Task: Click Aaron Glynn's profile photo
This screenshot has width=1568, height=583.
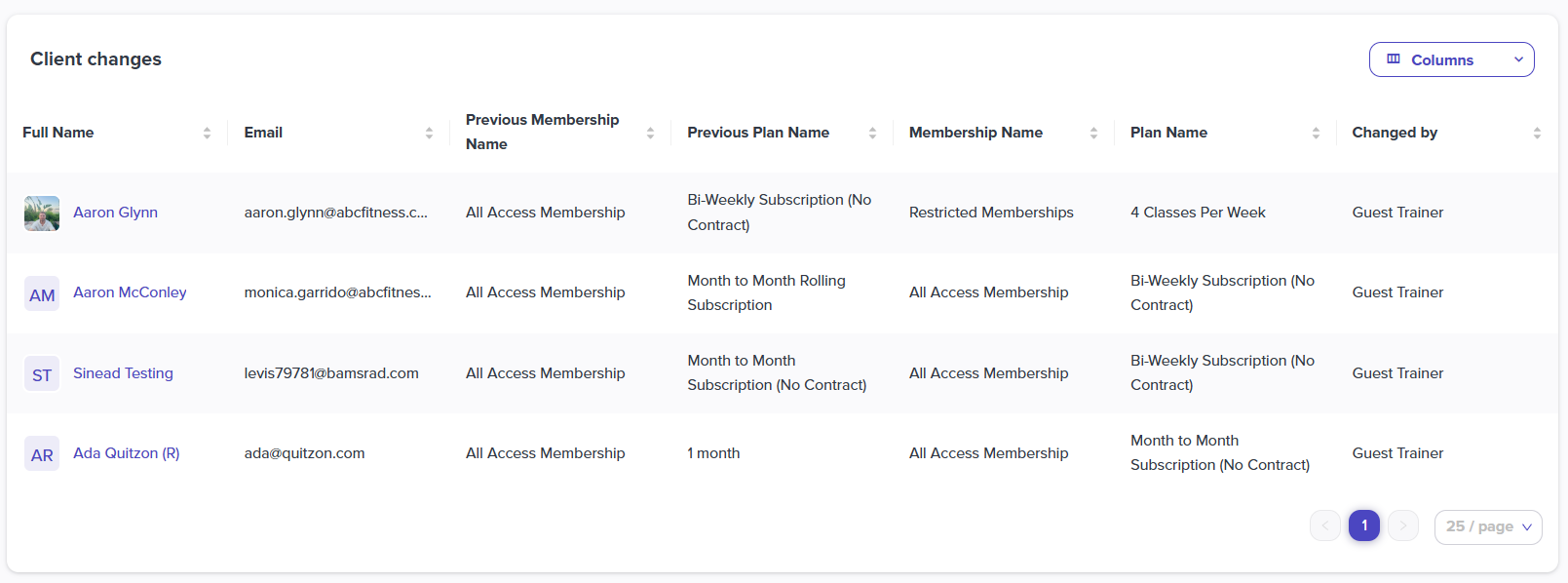Action: click(x=42, y=213)
